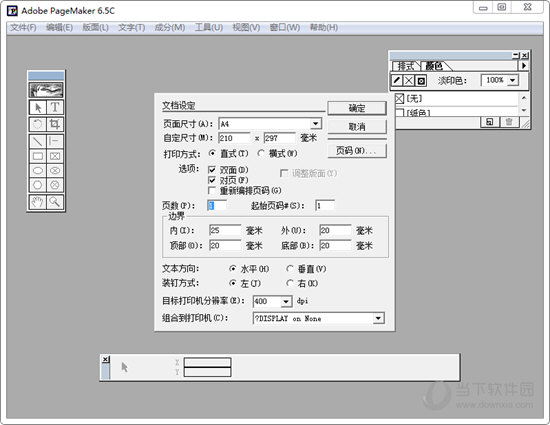Open the 窗口(W) menu

click(285, 28)
